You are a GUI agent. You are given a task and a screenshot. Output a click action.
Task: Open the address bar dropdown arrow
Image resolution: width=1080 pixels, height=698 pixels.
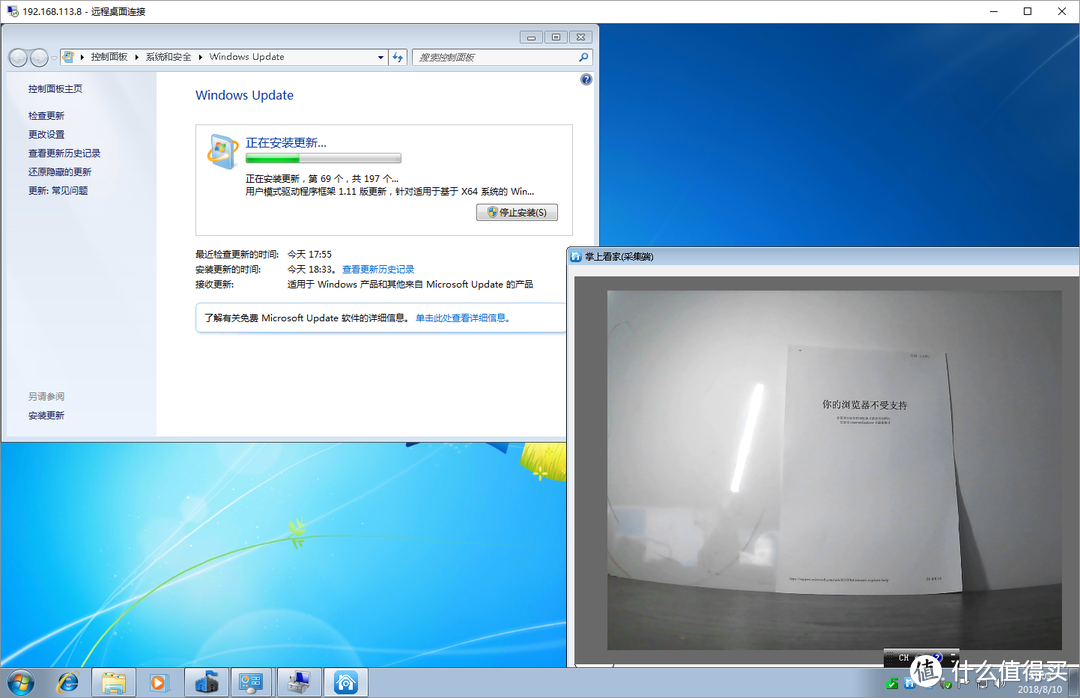point(381,57)
